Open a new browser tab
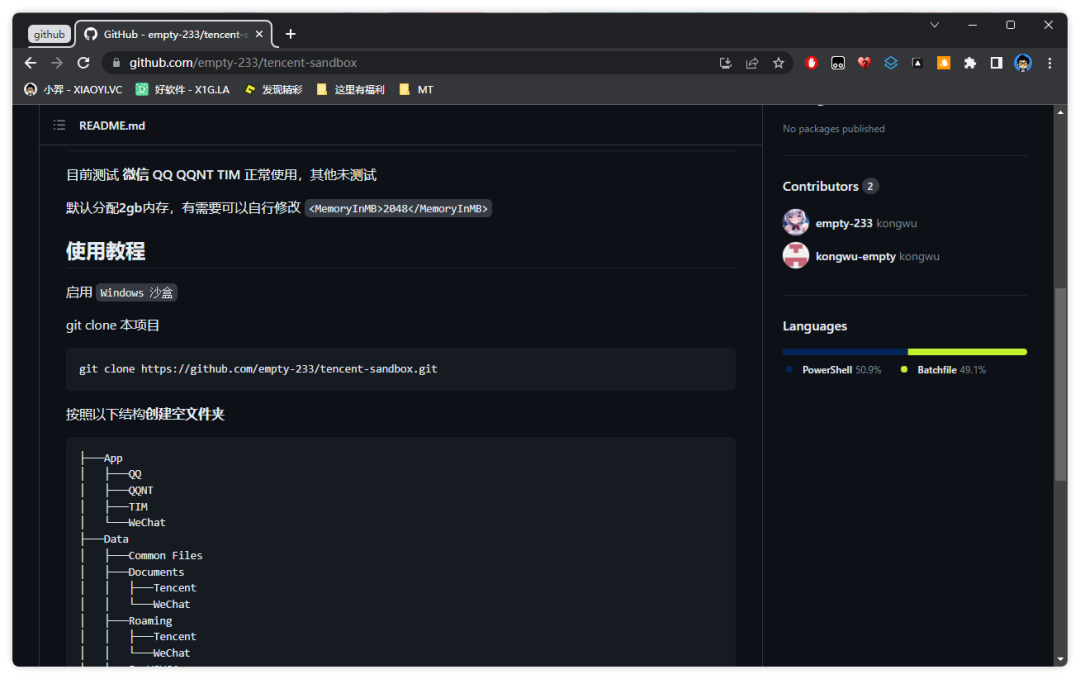 coord(291,34)
